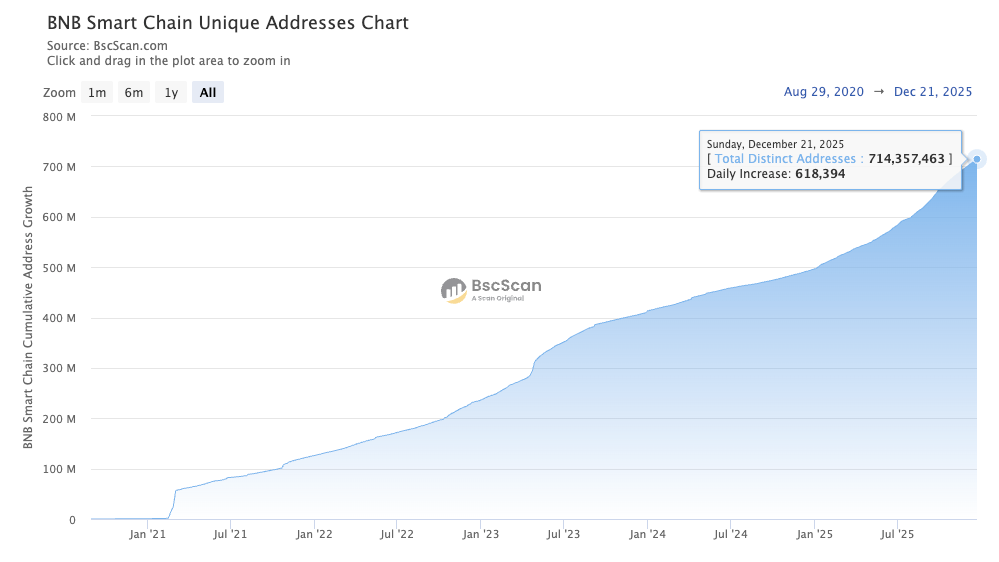Click the 800 M y-axis label
999x562 pixels.
pyautogui.click(x=59, y=117)
